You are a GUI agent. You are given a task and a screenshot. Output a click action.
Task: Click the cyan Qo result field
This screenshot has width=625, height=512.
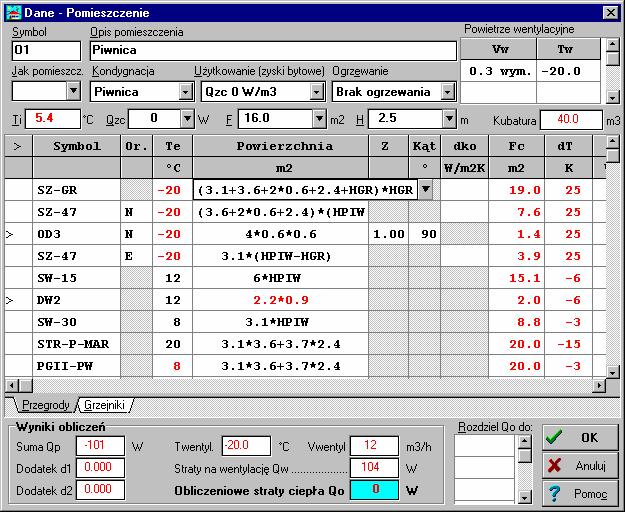click(374, 490)
